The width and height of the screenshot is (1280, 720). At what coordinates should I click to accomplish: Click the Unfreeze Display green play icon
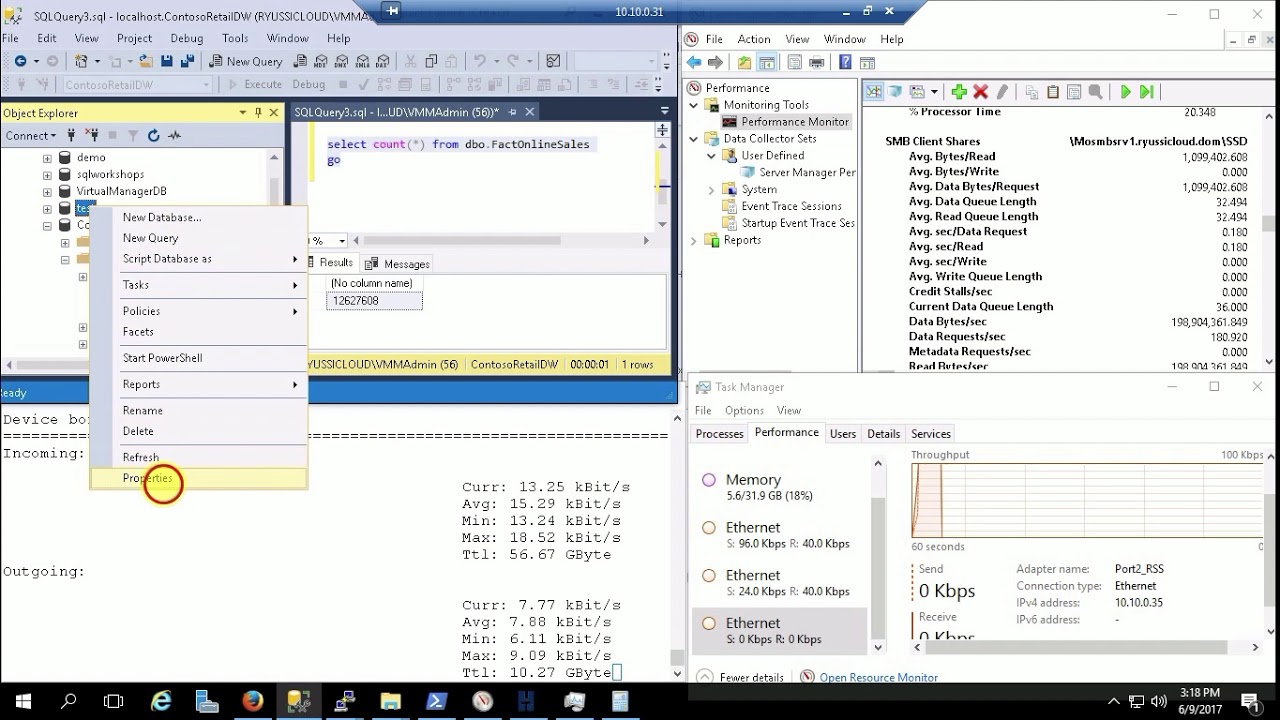tap(1125, 92)
